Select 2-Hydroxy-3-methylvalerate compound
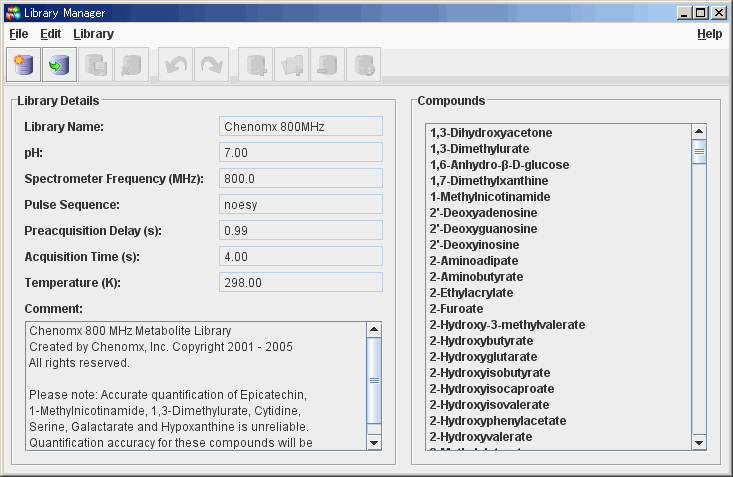The width and height of the screenshot is (733, 477). tap(559, 325)
